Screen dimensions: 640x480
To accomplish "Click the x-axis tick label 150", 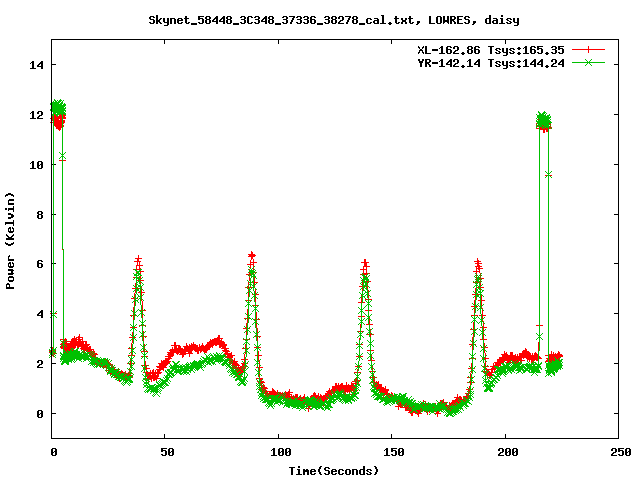I will tap(393, 452).
